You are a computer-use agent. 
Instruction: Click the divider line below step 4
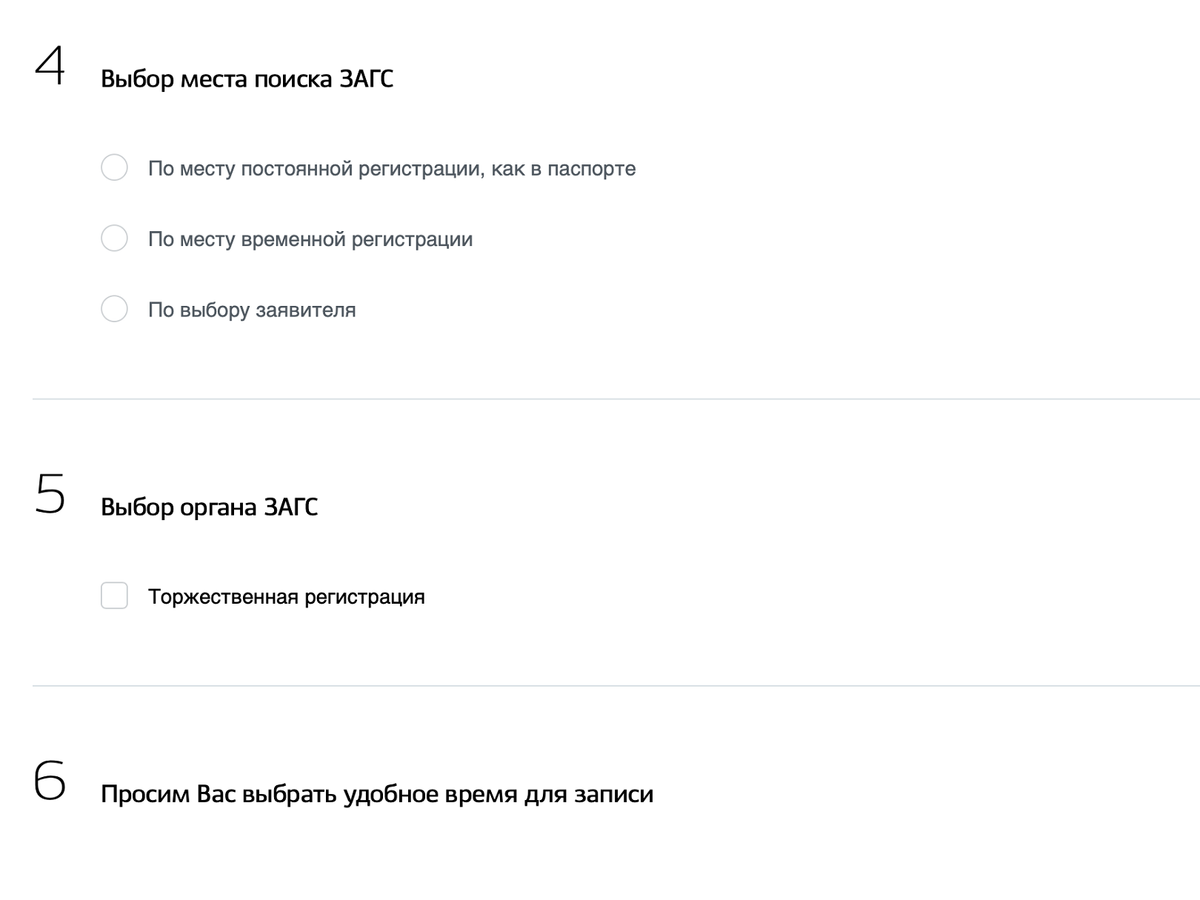coord(600,399)
